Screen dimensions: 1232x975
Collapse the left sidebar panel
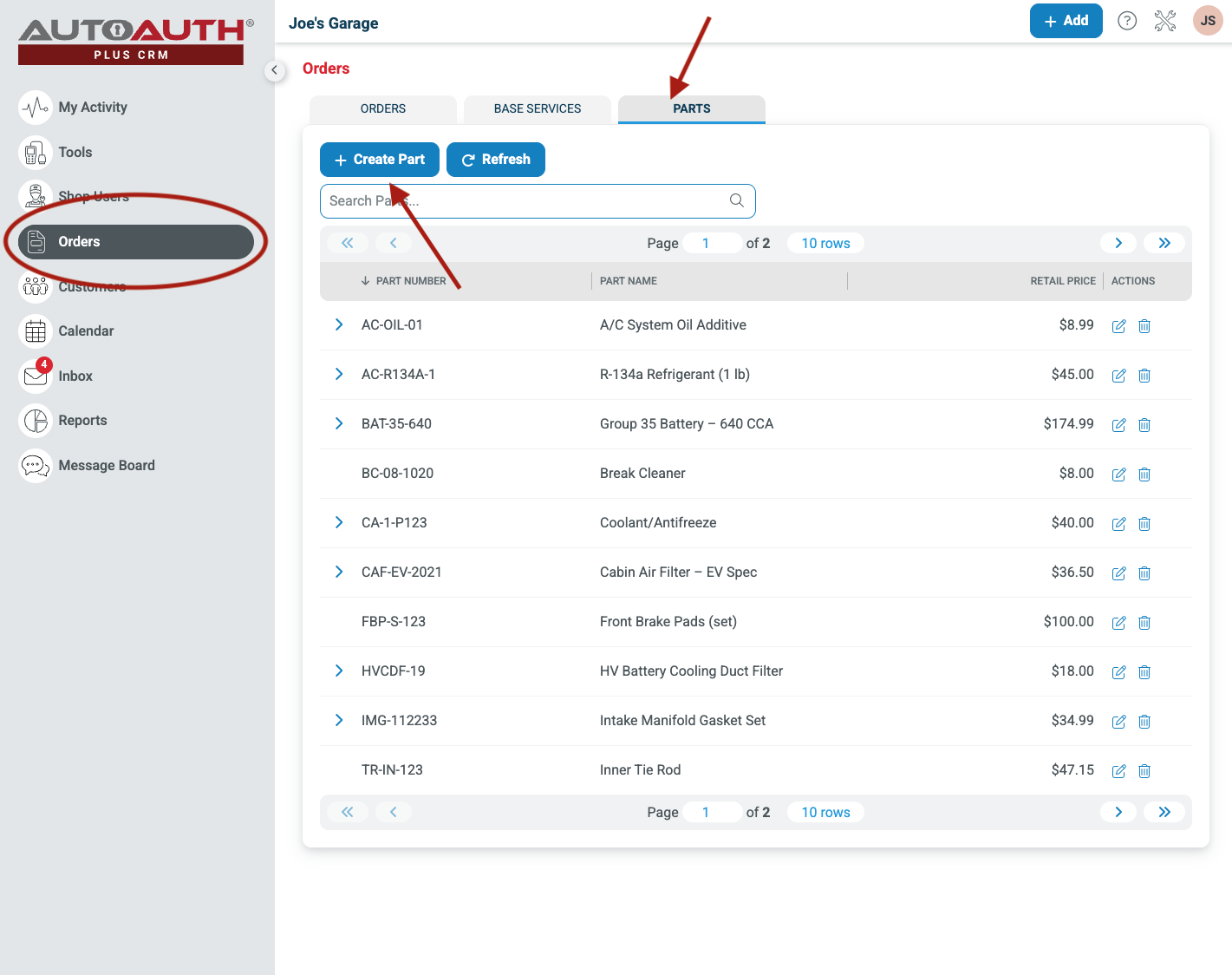(x=275, y=70)
